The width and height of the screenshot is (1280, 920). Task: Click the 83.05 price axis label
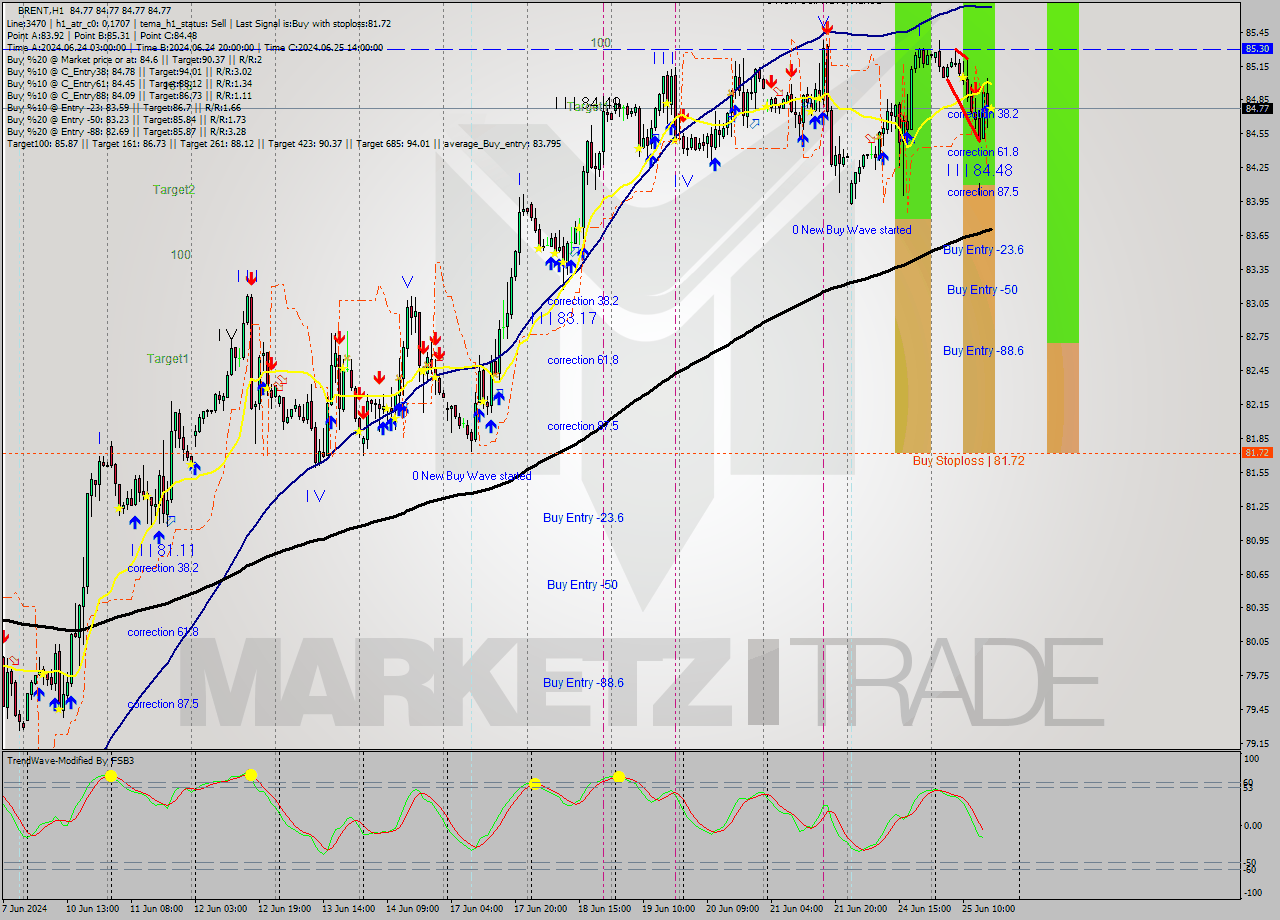tap(1258, 303)
